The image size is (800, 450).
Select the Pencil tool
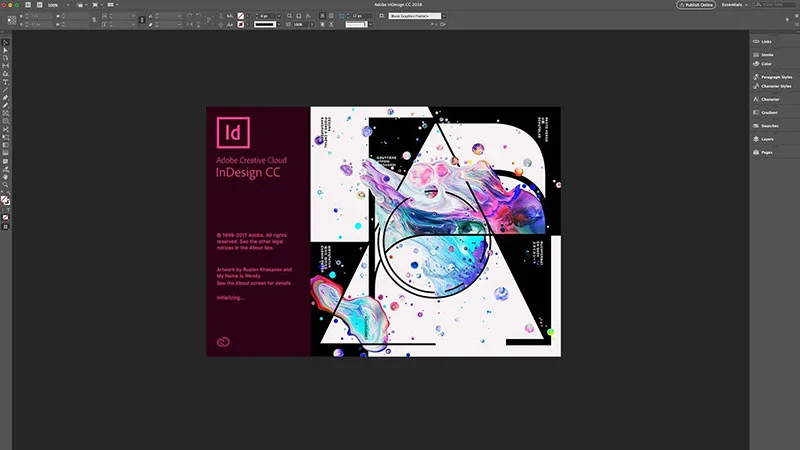[x=6, y=105]
